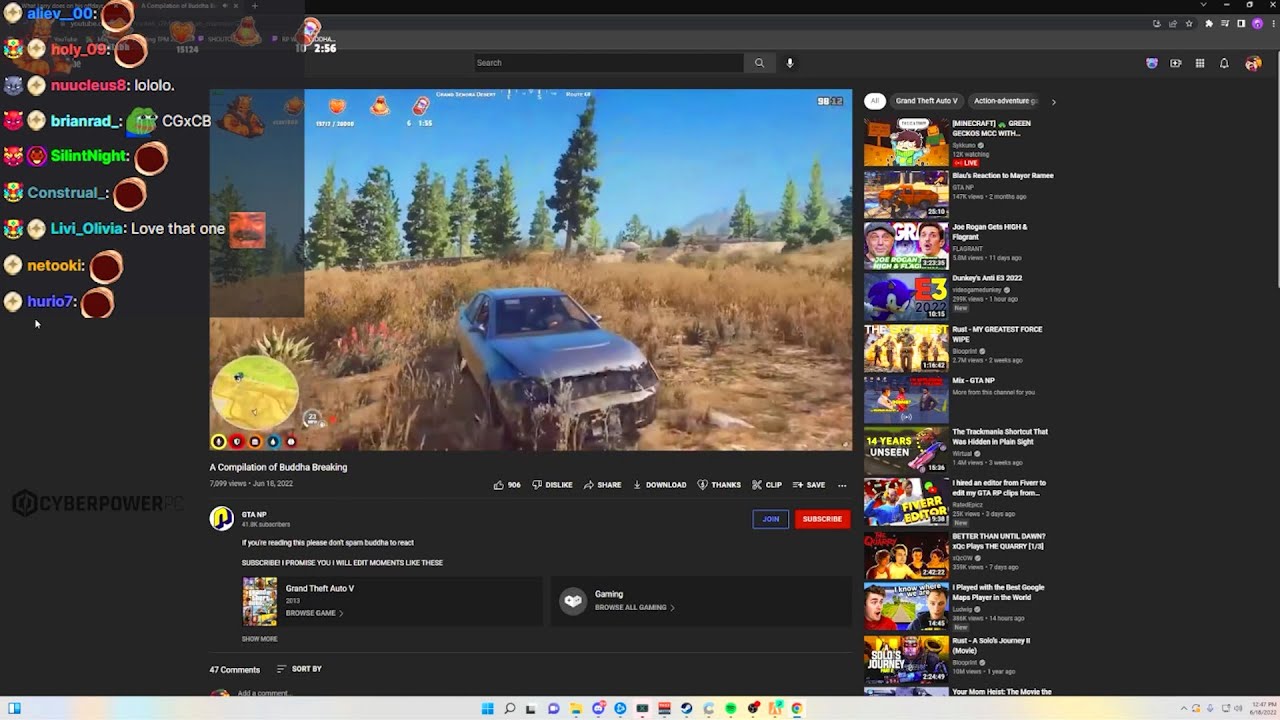Image resolution: width=1280 pixels, height=720 pixels.
Task: Share the Buddha Breaking video
Action: (x=603, y=485)
